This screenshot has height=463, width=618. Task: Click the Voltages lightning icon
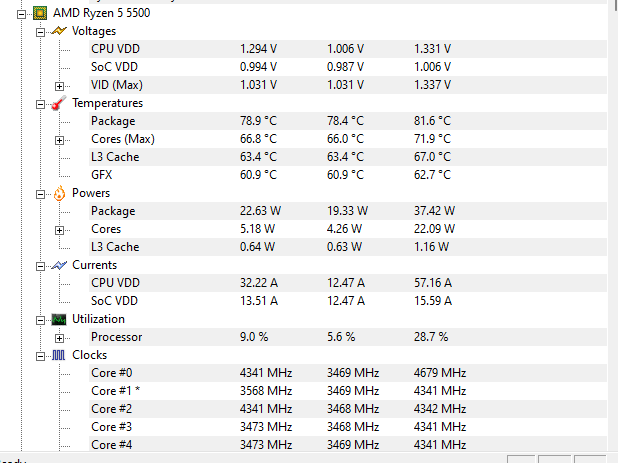coord(58,31)
